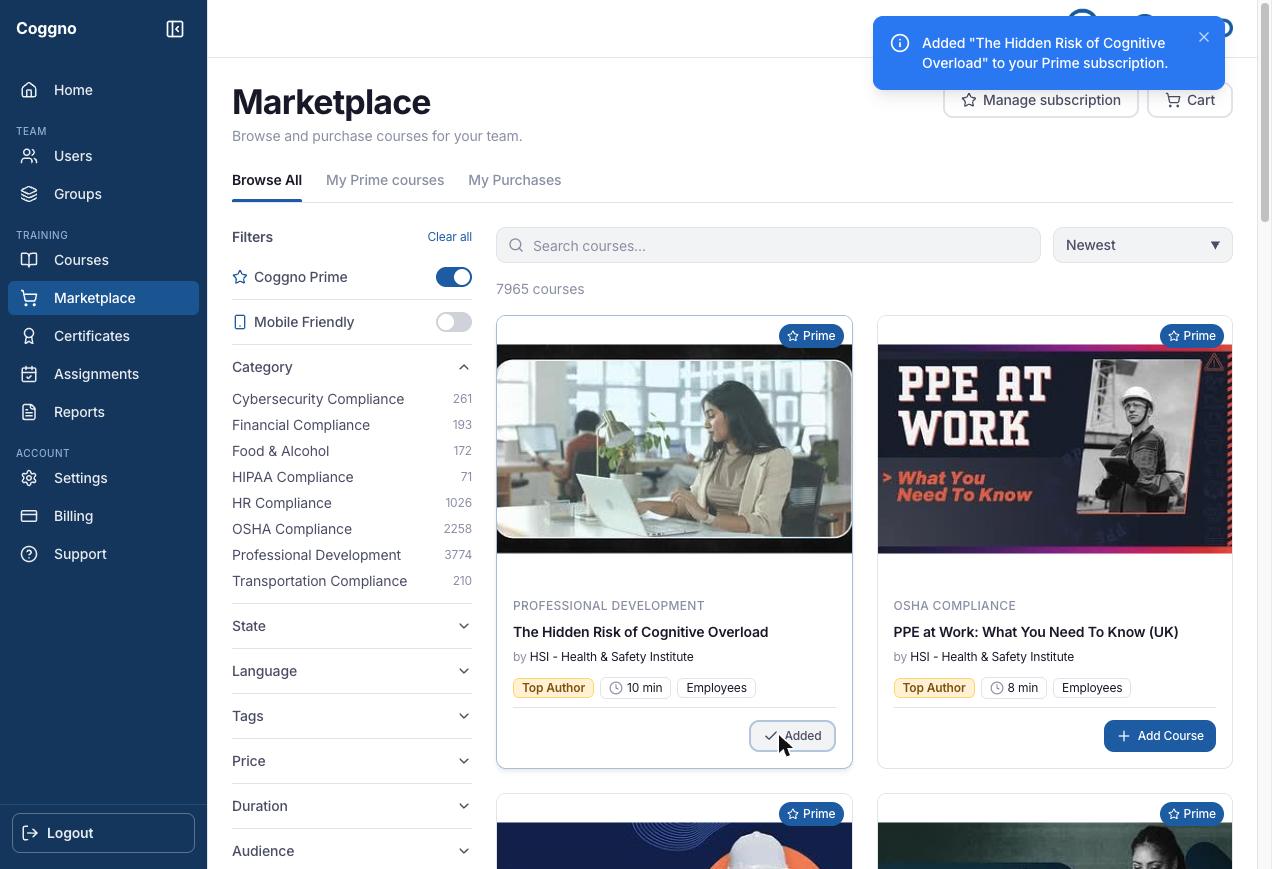Expand the Duration filter section

pos(352,806)
